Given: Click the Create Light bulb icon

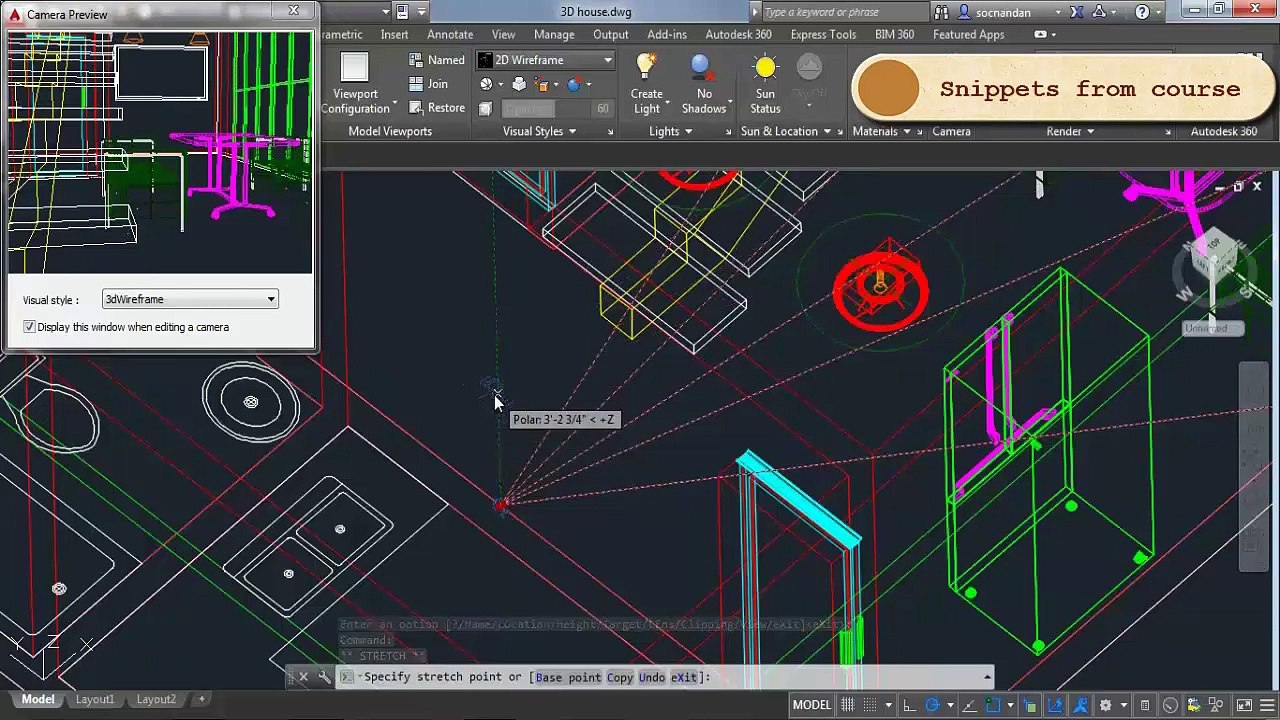Looking at the screenshot, I should tap(646, 68).
